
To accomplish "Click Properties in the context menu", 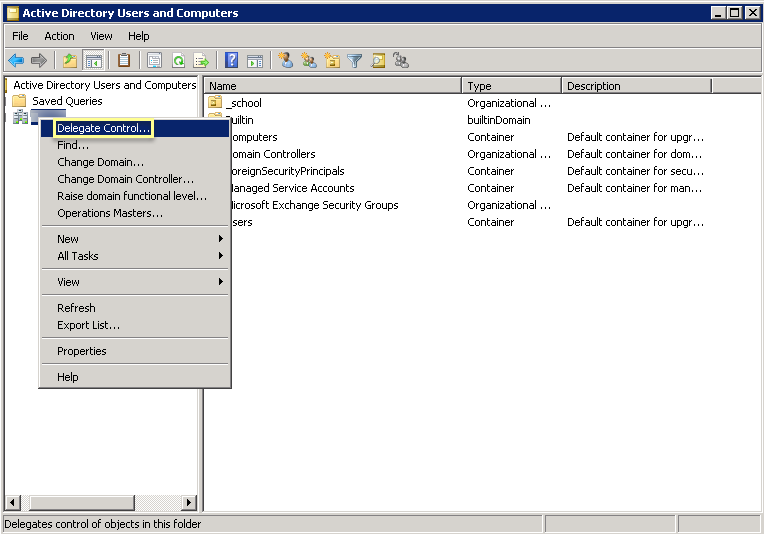I will click(81, 351).
